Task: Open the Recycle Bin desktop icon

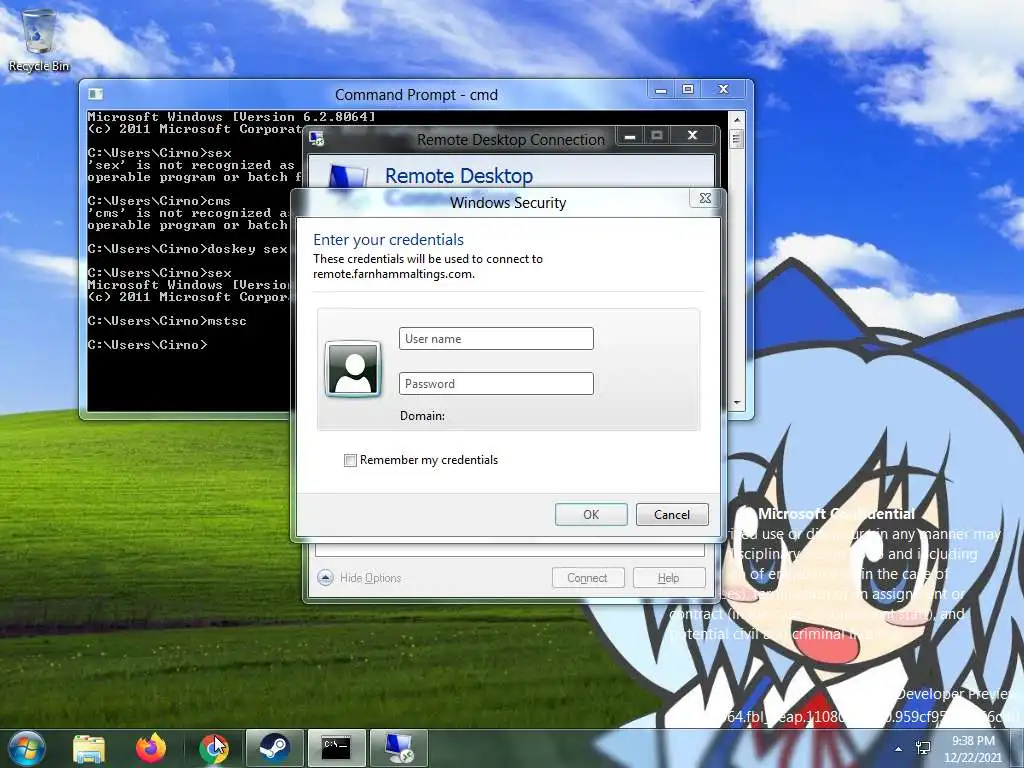Action: [39, 40]
